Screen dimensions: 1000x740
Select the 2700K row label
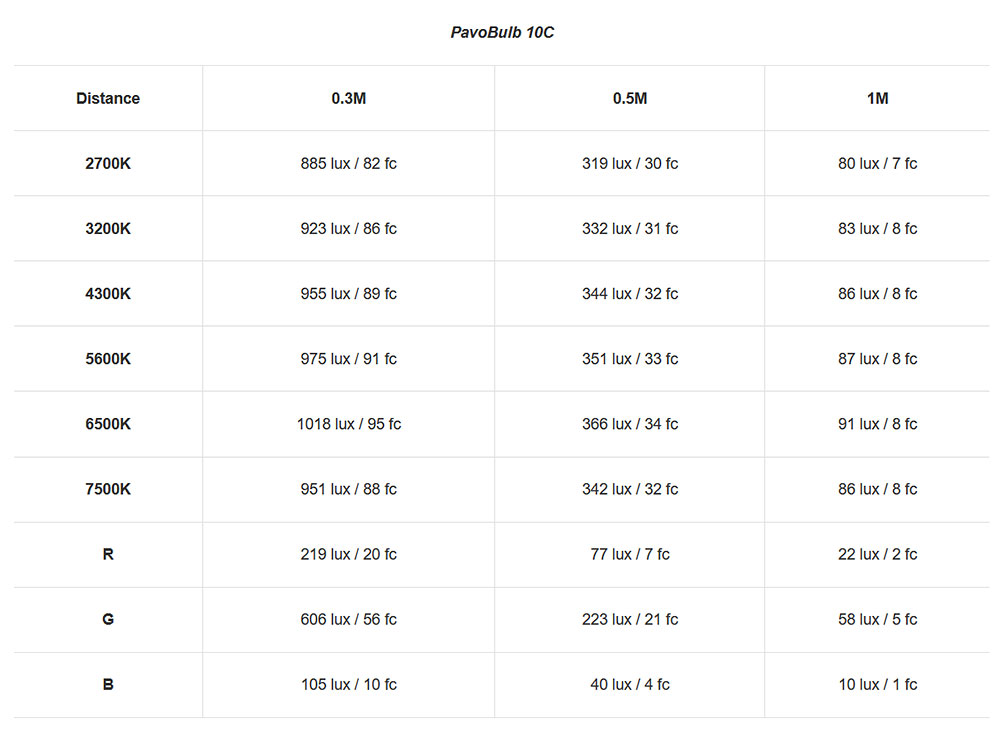point(108,163)
